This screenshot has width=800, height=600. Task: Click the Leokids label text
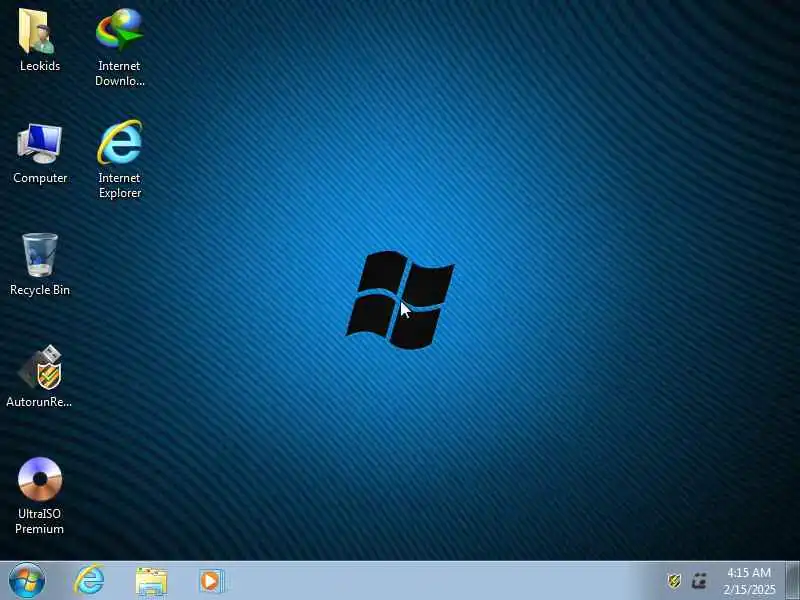coord(40,66)
